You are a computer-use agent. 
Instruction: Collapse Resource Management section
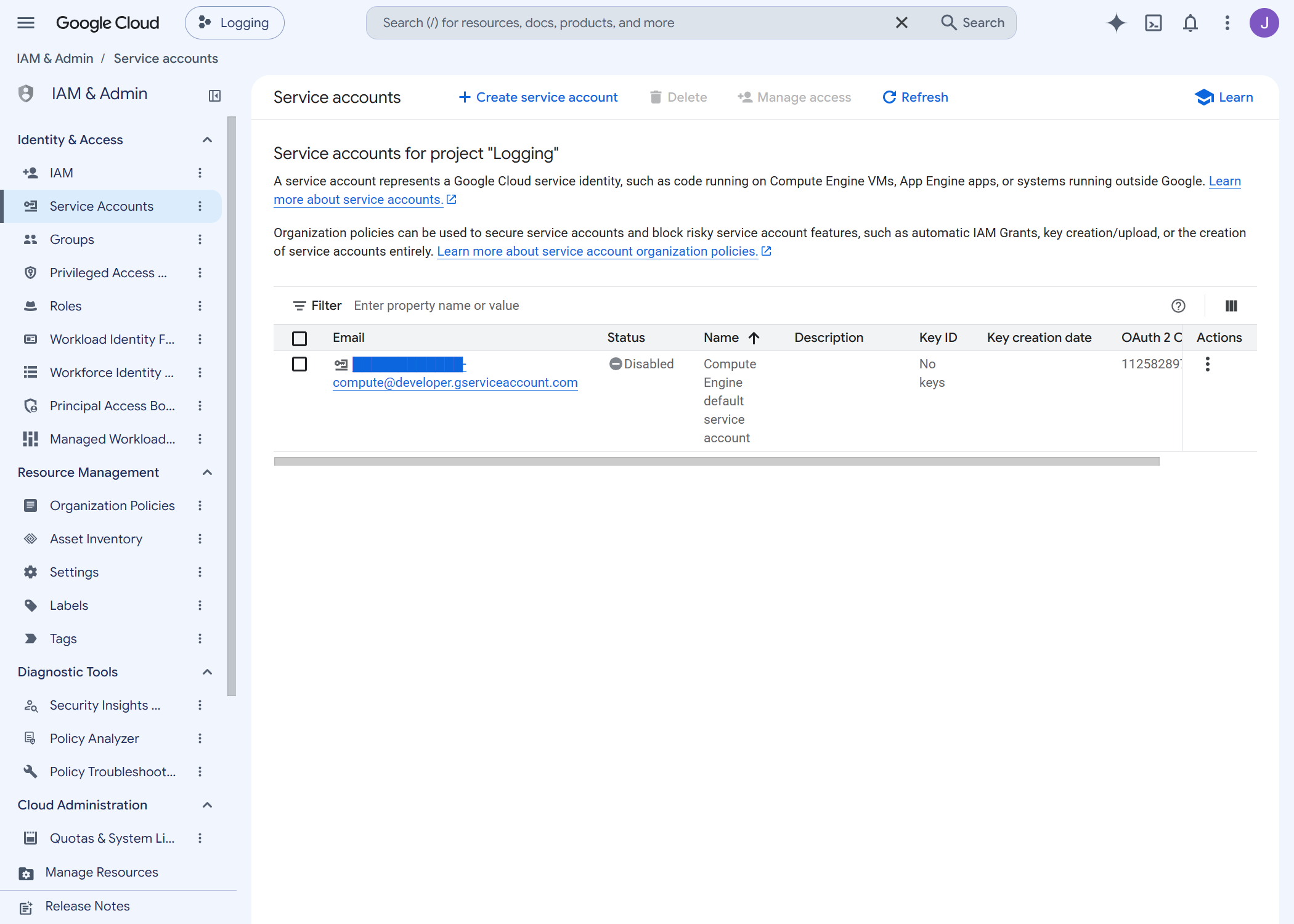pyautogui.click(x=207, y=472)
